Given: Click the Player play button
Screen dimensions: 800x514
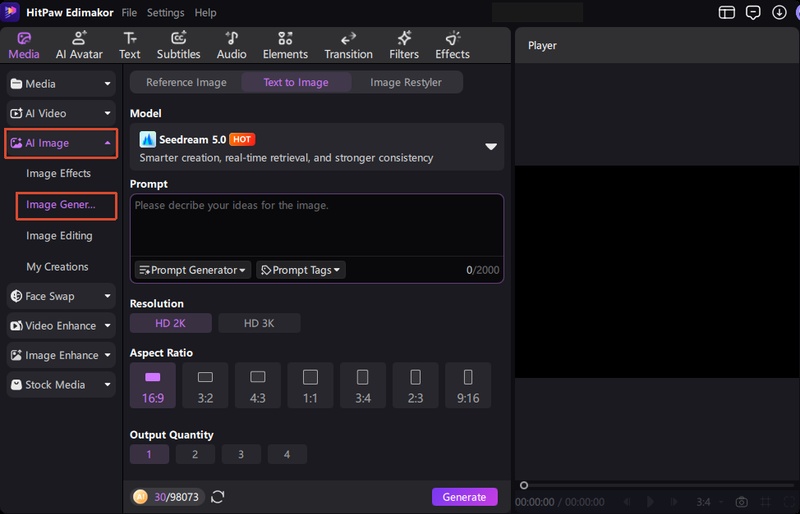Looking at the screenshot, I should [x=651, y=502].
